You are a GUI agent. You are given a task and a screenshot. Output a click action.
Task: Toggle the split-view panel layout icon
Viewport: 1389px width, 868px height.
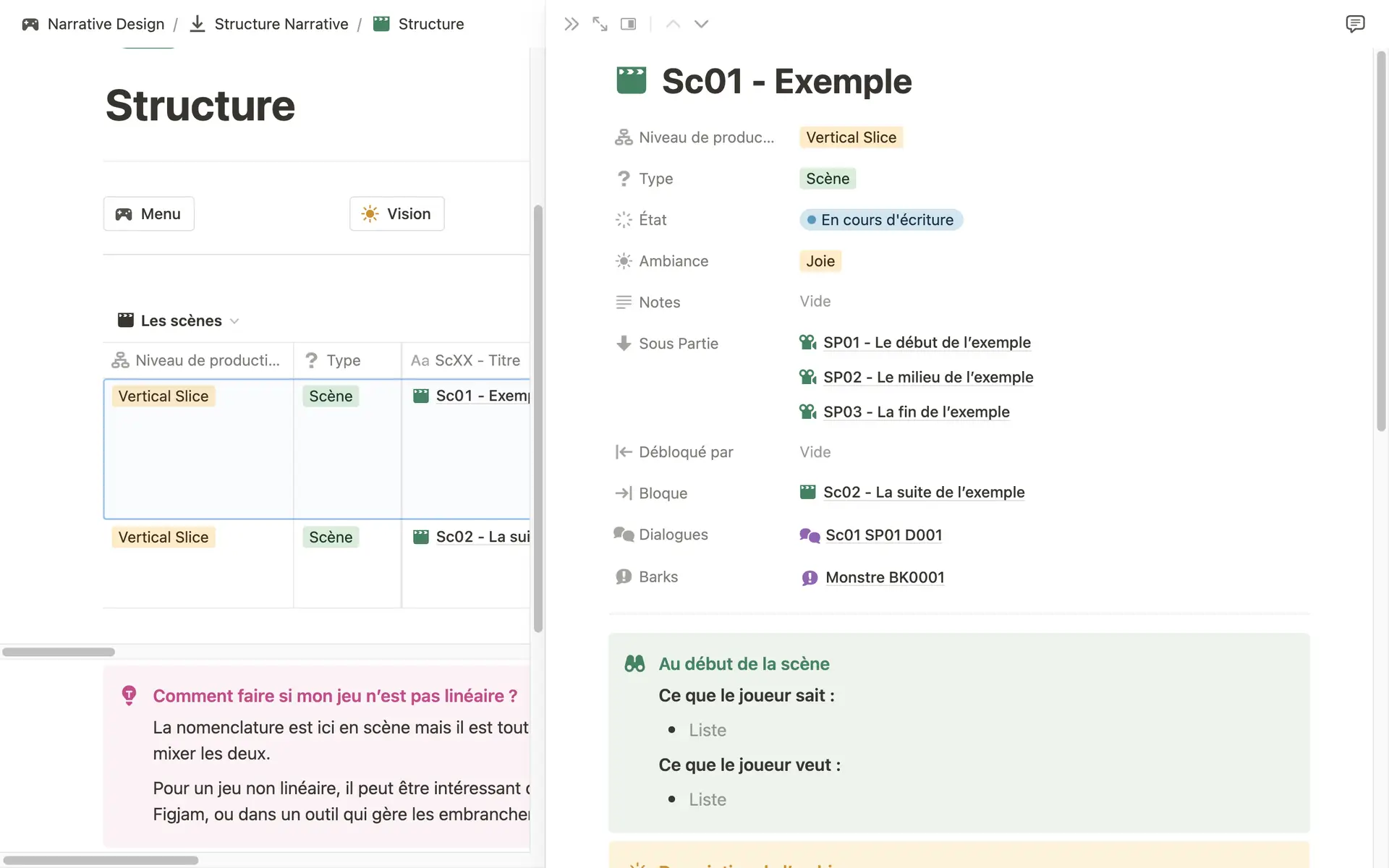[628, 24]
